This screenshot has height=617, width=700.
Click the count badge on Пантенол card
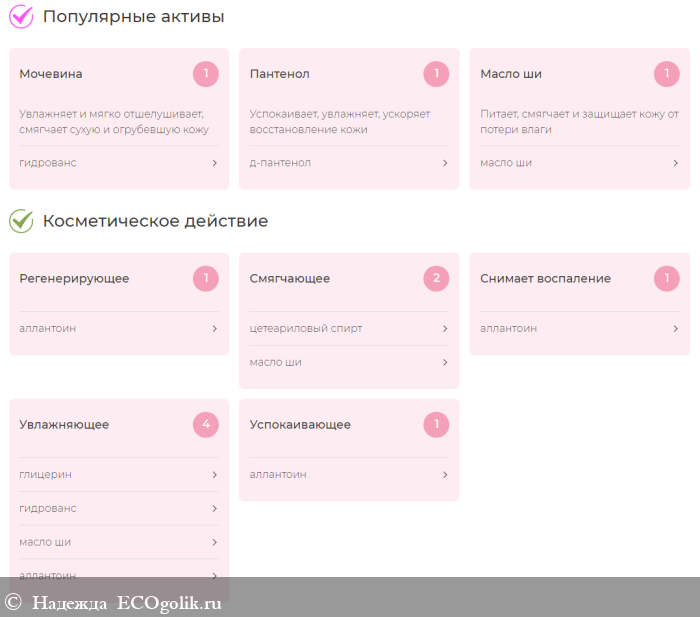pyautogui.click(x=436, y=74)
